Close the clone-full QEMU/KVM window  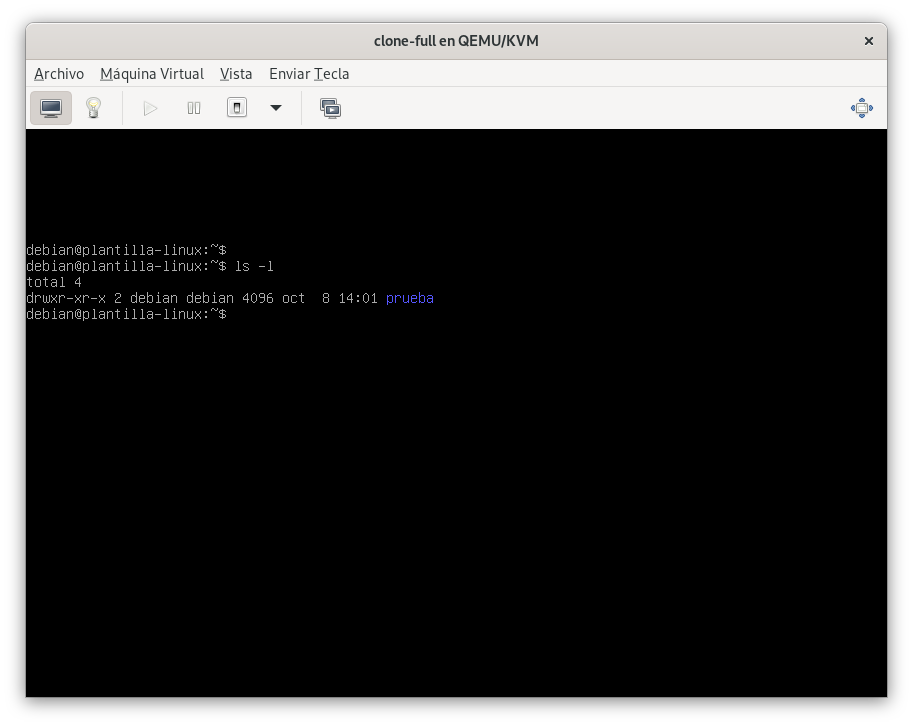click(868, 41)
